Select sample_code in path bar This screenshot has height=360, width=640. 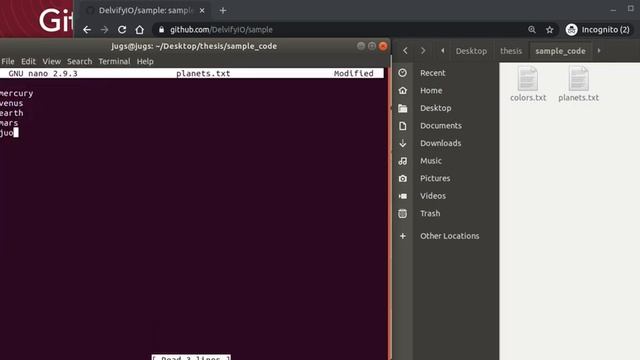560,51
